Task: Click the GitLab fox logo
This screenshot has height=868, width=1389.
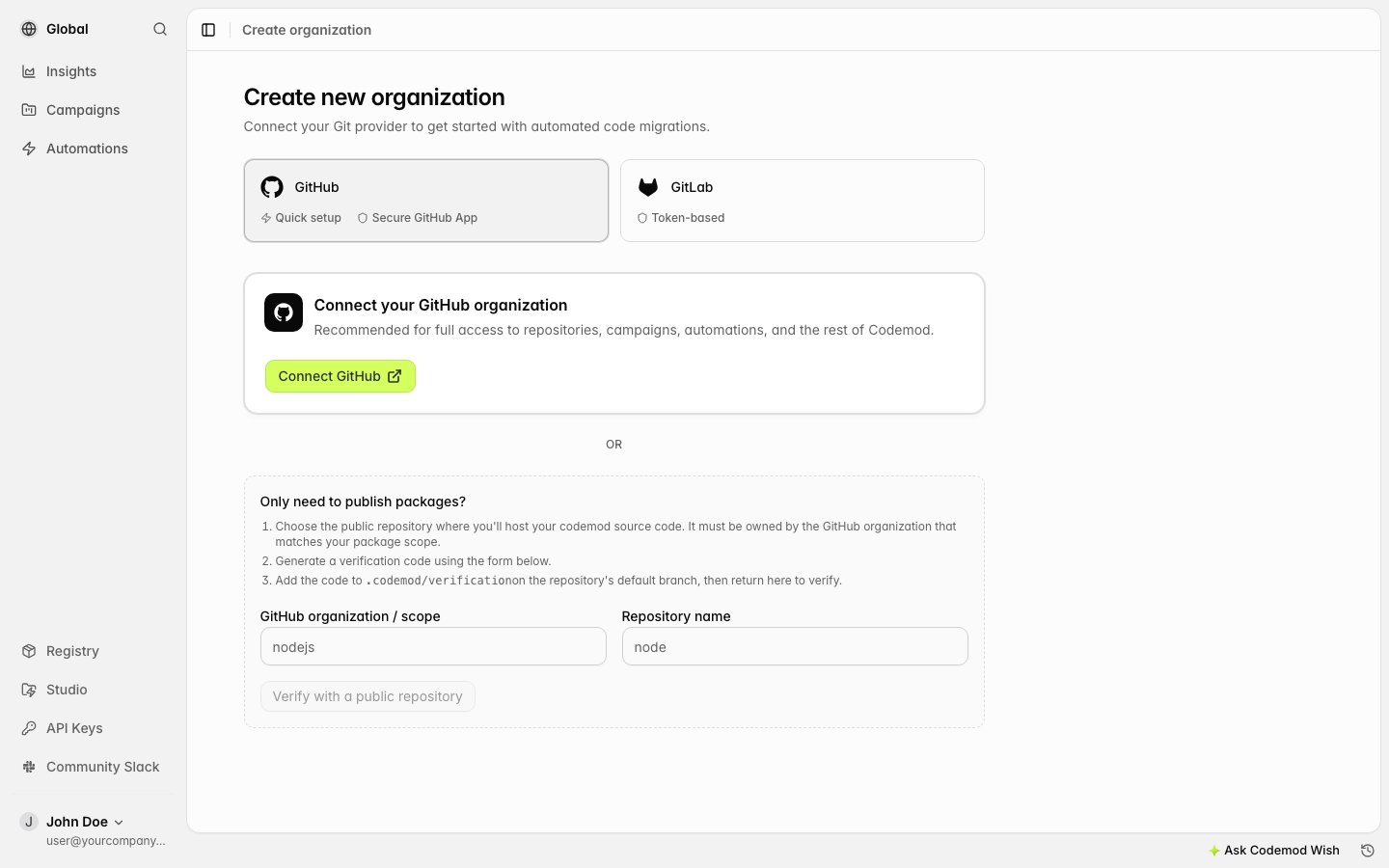Action: click(x=648, y=187)
